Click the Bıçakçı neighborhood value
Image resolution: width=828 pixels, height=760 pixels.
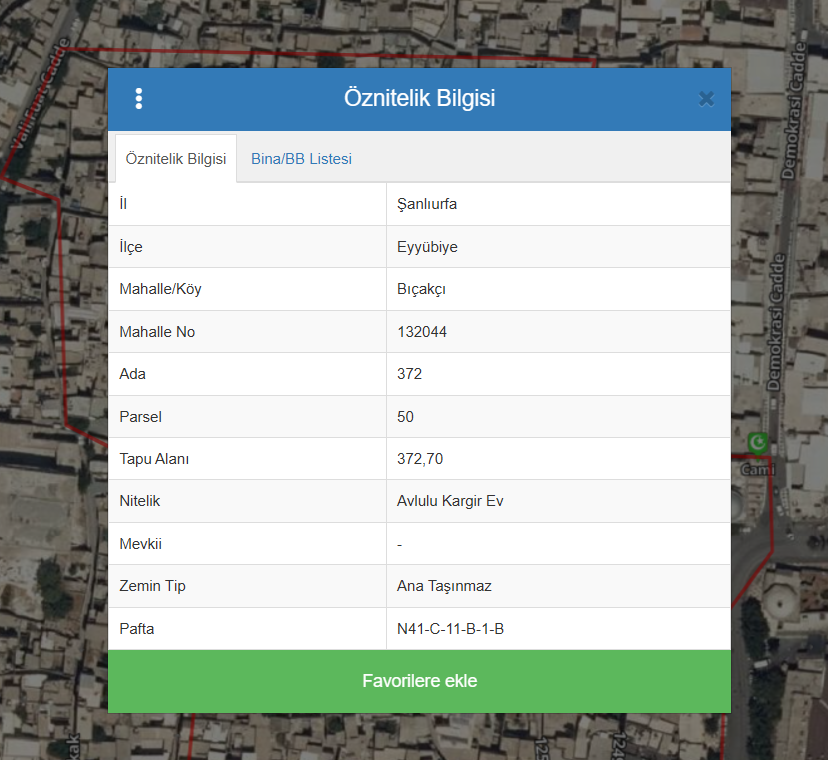tap(421, 289)
